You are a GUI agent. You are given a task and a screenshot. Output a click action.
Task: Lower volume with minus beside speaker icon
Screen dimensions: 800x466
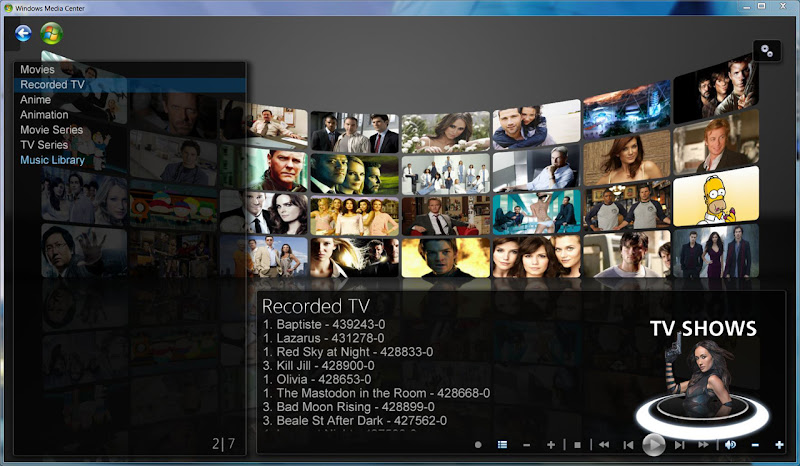[755, 446]
